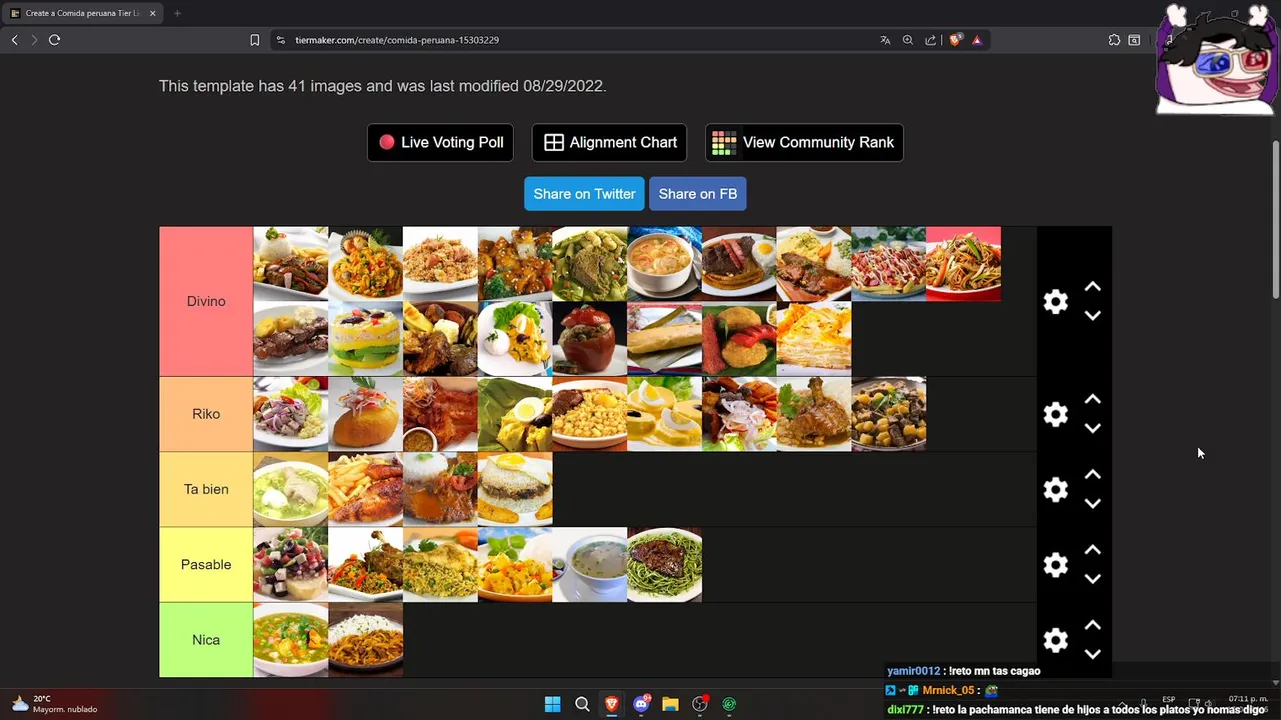Open Windows taskbar search

(582, 704)
